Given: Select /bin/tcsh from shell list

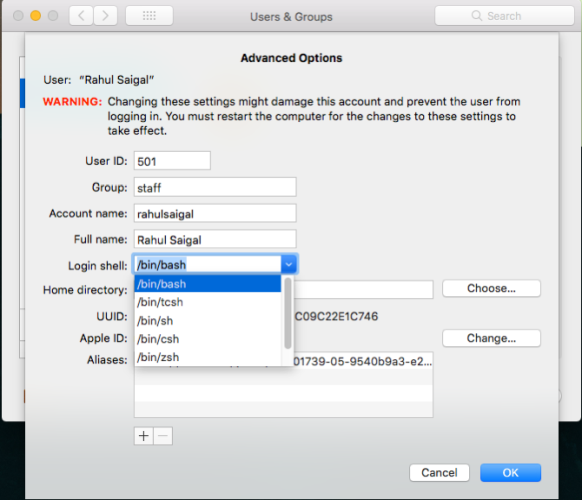Looking at the screenshot, I should pyautogui.click(x=208, y=302).
